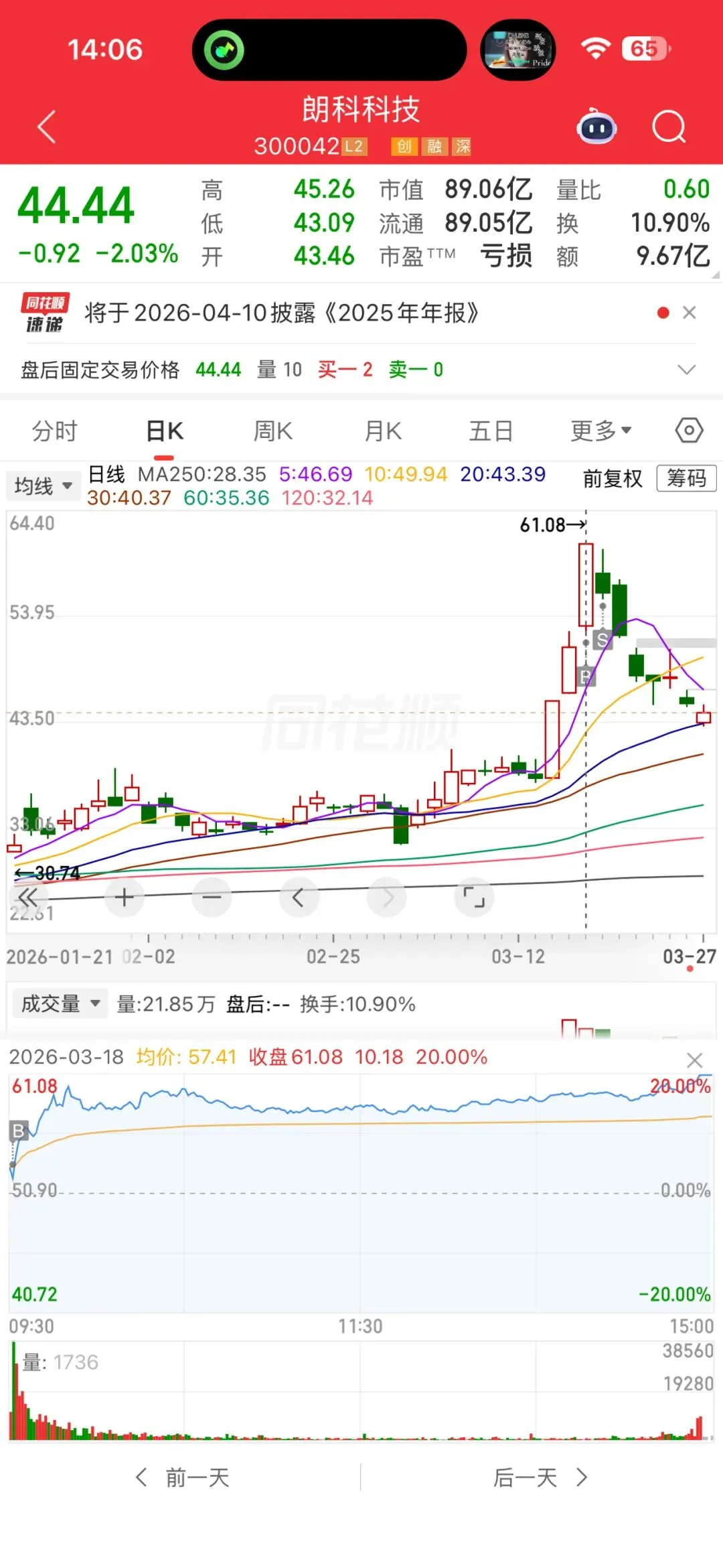Tap the 120:32.14 moving average label
The height and width of the screenshot is (1568, 723).
point(327,498)
